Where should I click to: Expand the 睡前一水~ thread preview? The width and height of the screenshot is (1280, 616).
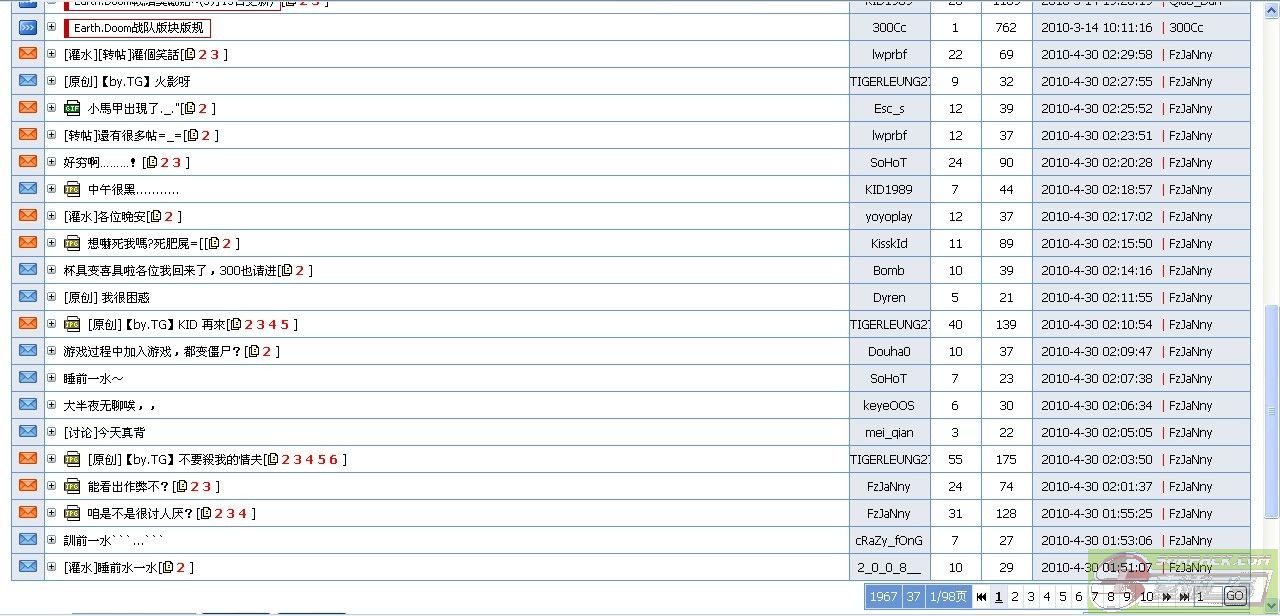point(52,378)
